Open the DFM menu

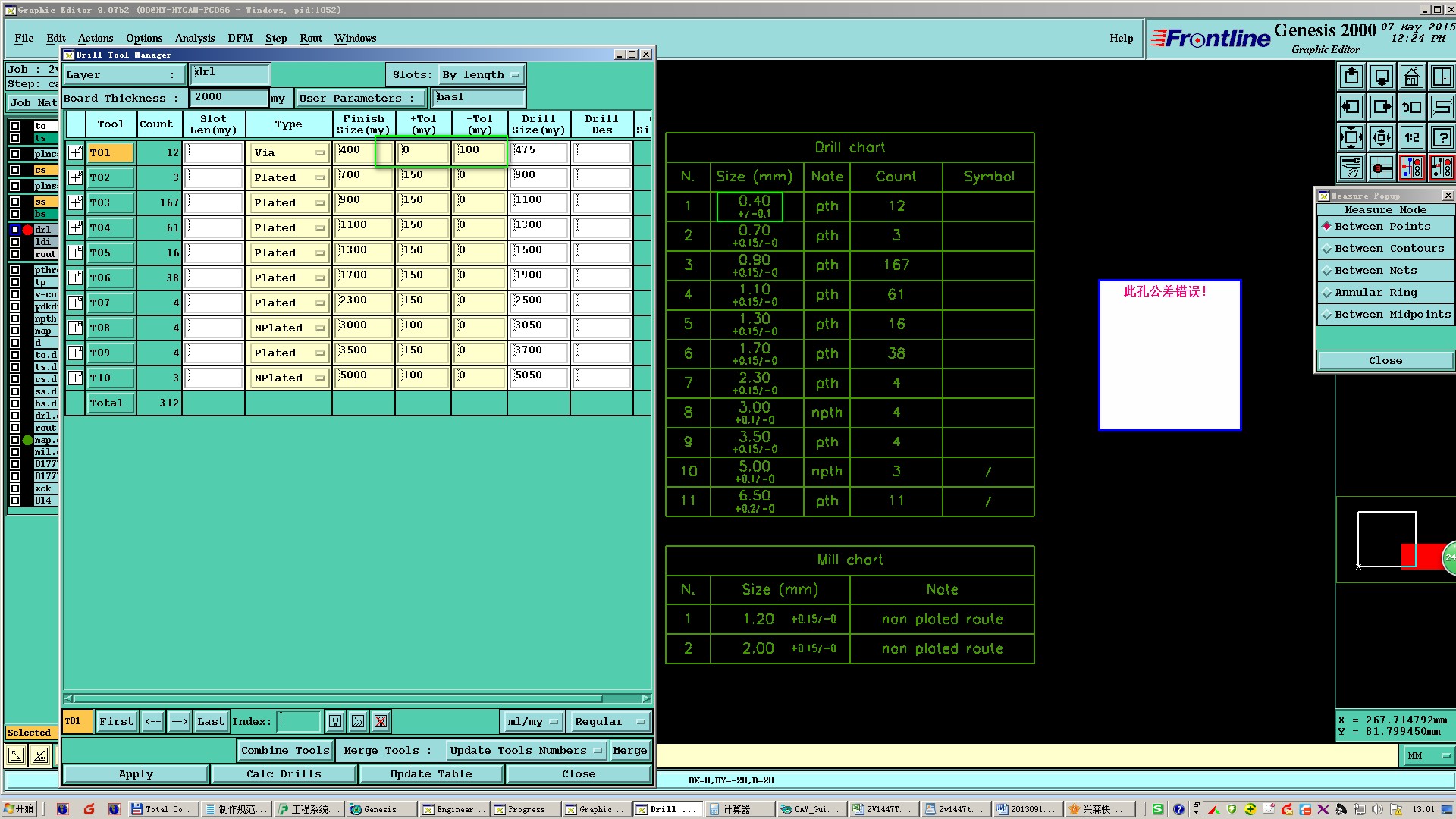click(x=240, y=38)
